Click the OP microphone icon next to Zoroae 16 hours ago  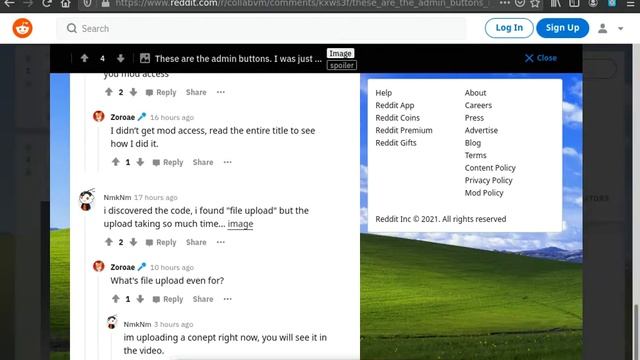pos(142,117)
